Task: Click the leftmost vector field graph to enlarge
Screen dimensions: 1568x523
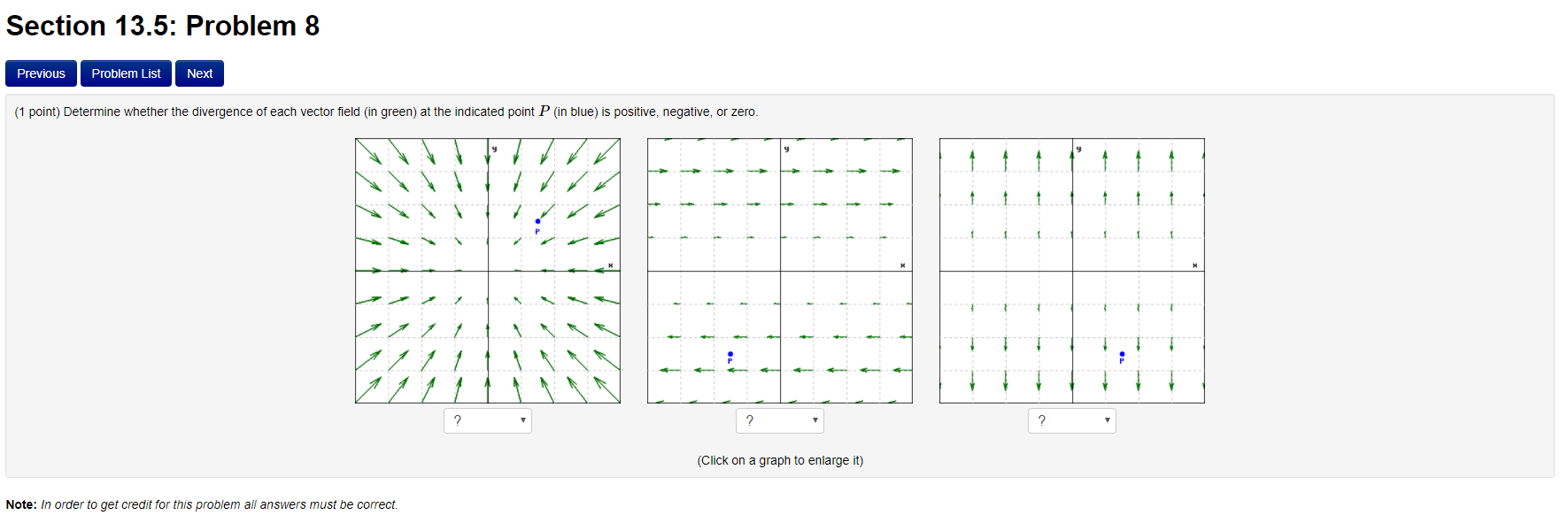Action: pos(487,270)
